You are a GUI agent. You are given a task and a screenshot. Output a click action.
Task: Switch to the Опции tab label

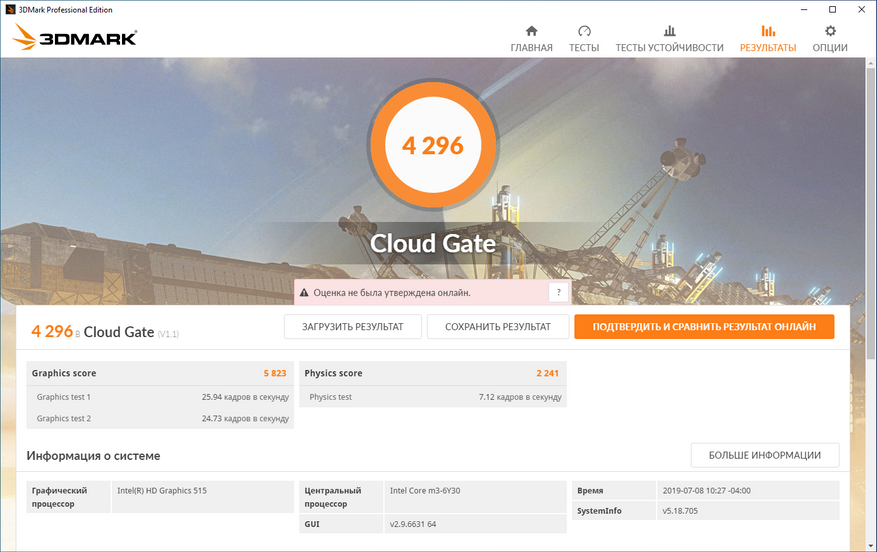pyautogui.click(x=830, y=48)
